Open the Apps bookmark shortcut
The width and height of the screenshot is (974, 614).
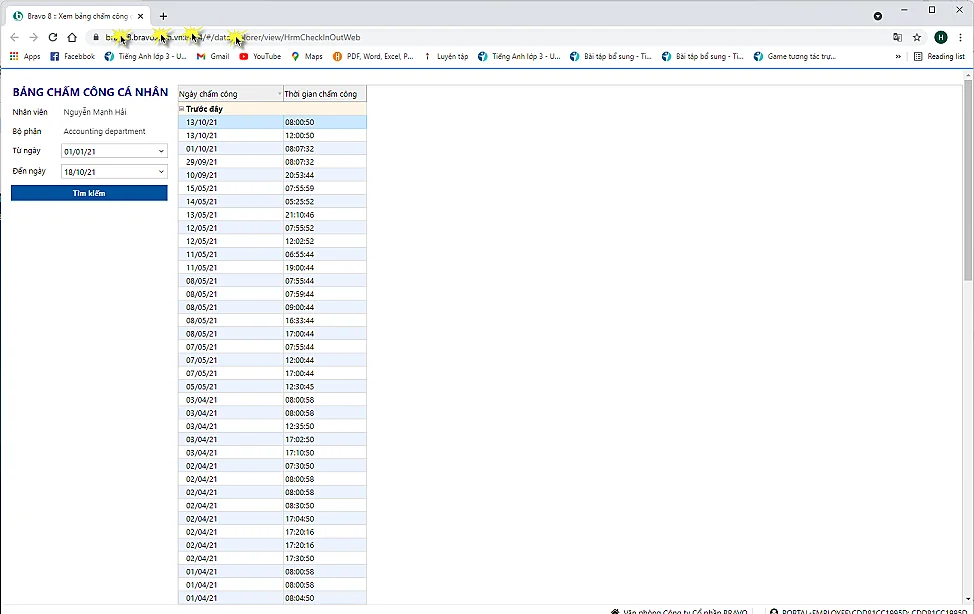coord(25,57)
